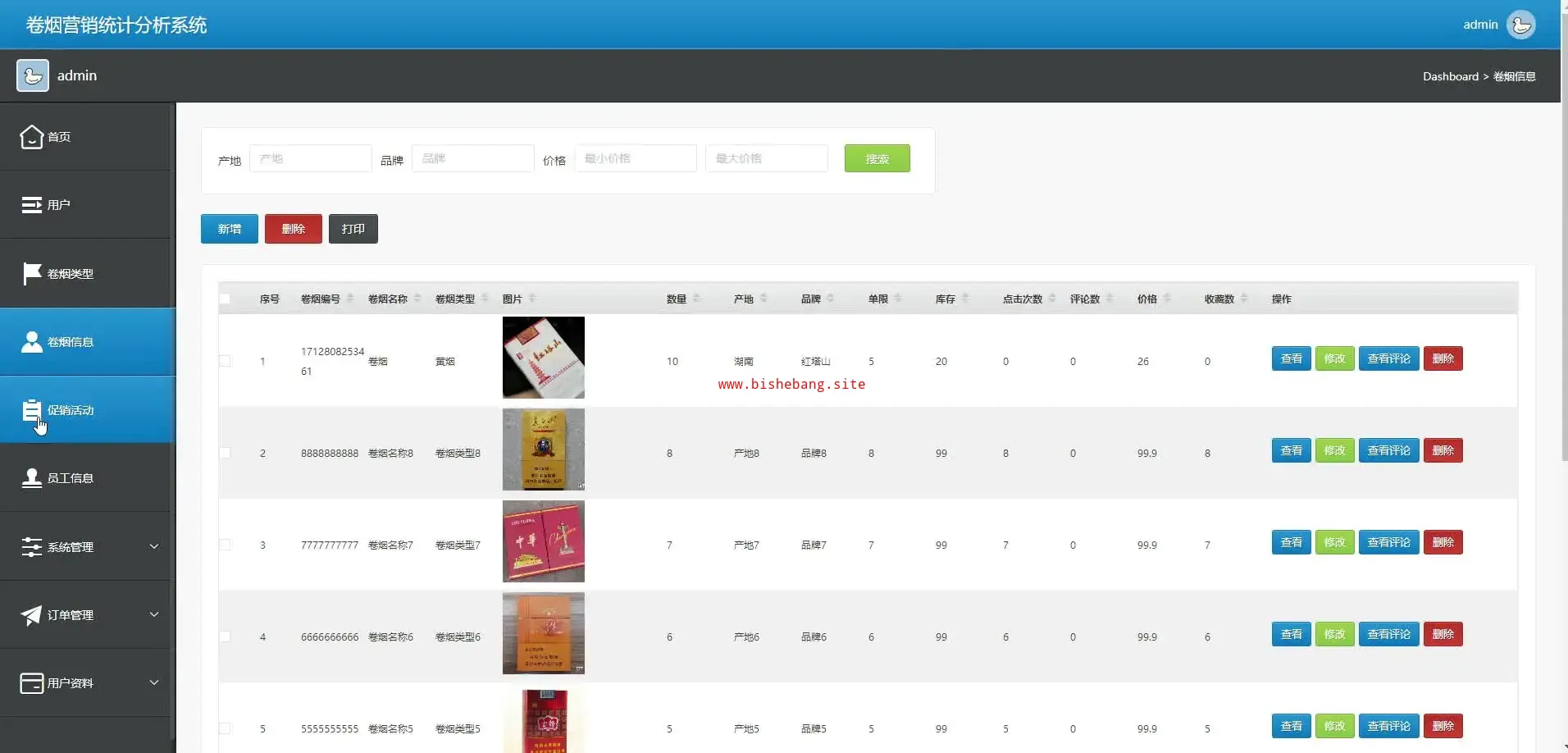This screenshot has width=1568, height=753.
Task: Sort table by 卷烟类型 column
Action: point(485,299)
